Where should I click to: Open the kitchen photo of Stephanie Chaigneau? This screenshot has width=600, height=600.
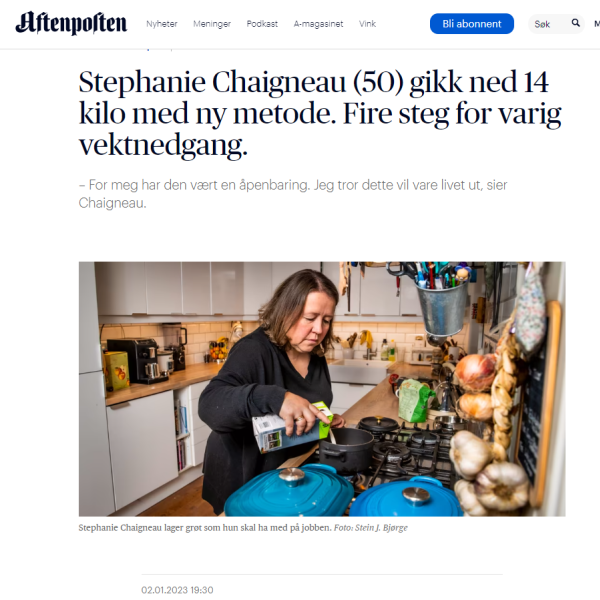[x=322, y=389]
